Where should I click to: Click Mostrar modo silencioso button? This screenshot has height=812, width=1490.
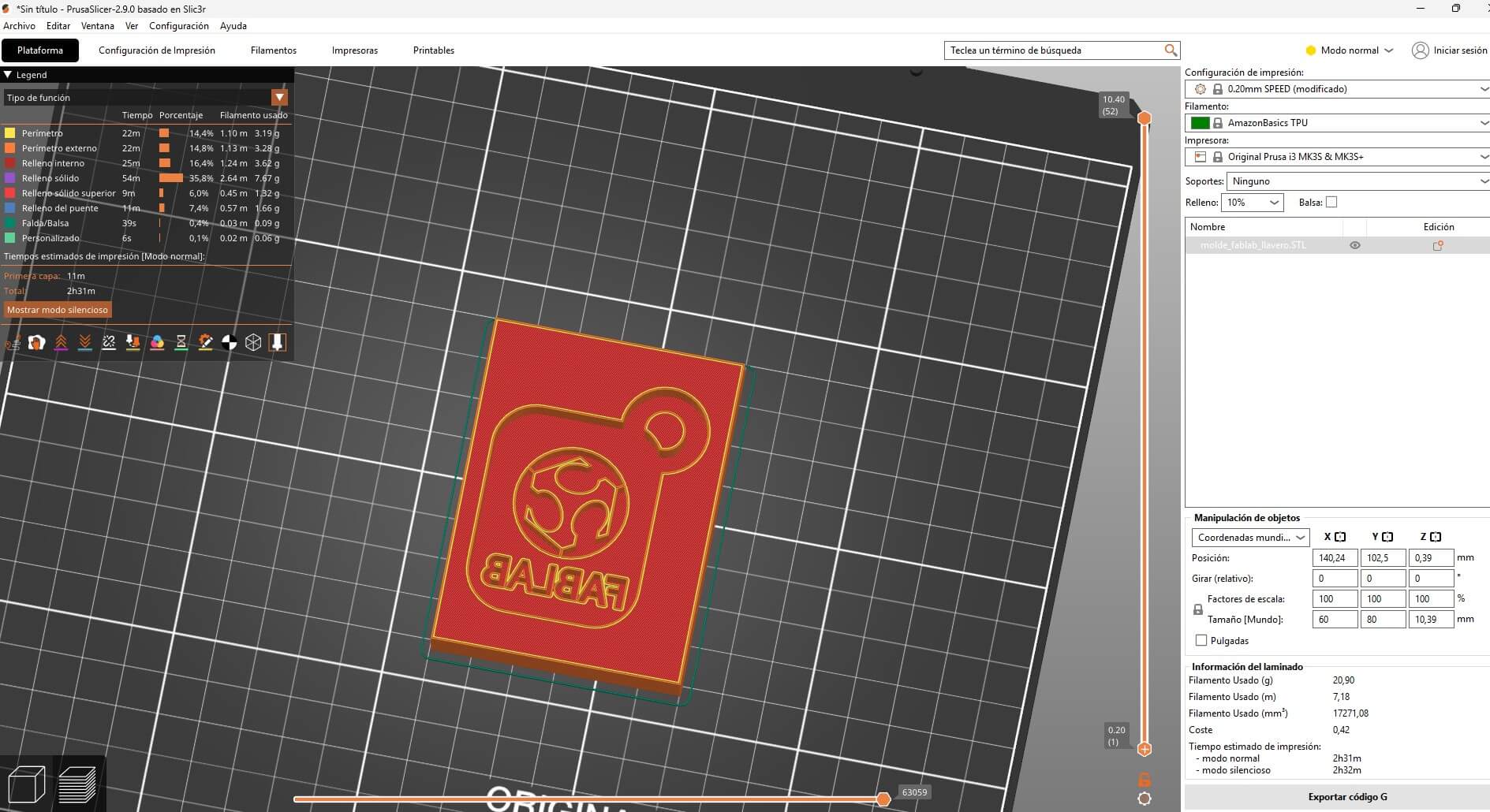point(58,310)
